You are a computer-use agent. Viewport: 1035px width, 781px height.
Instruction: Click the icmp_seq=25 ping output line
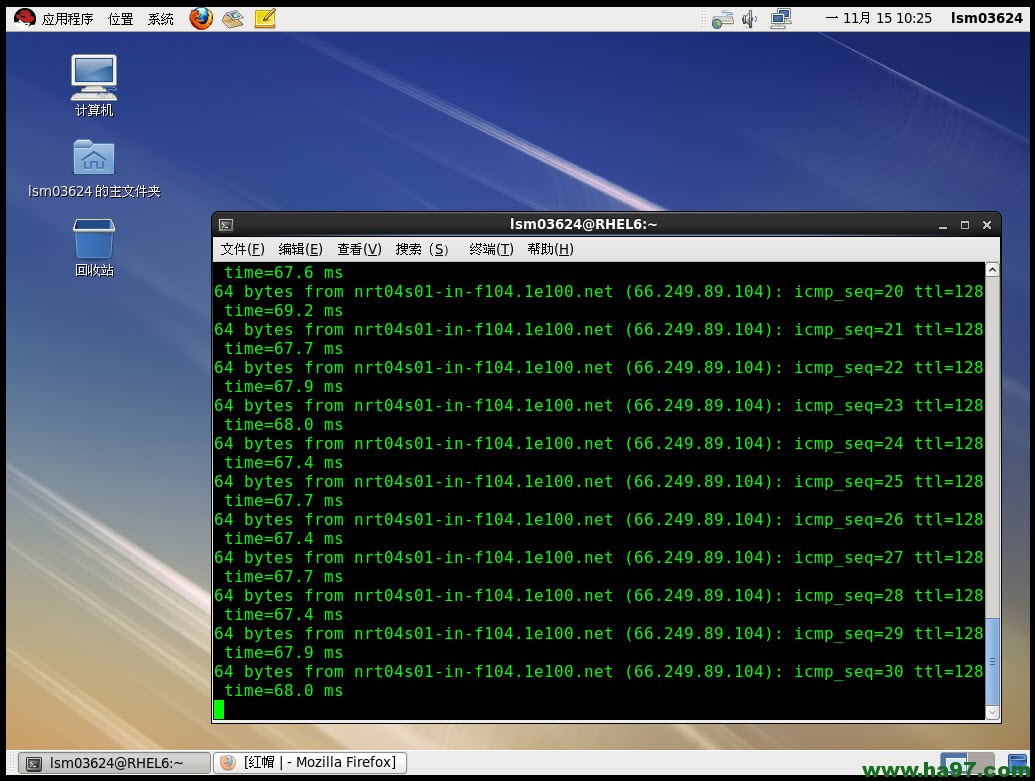pyautogui.click(x=598, y=482)
